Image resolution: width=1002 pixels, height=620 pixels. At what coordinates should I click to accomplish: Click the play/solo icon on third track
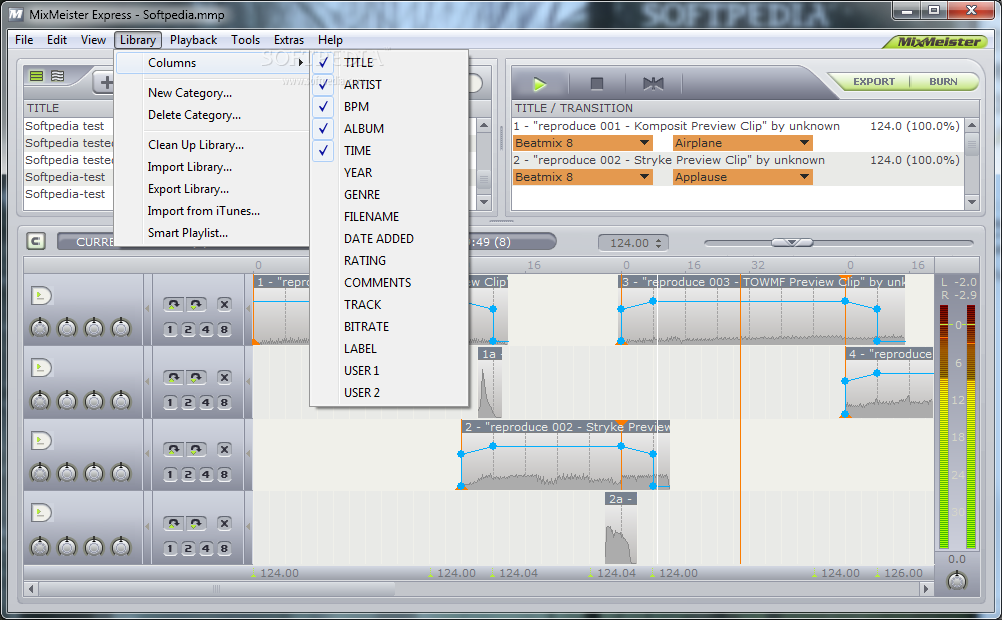click(x=41, y=440)
